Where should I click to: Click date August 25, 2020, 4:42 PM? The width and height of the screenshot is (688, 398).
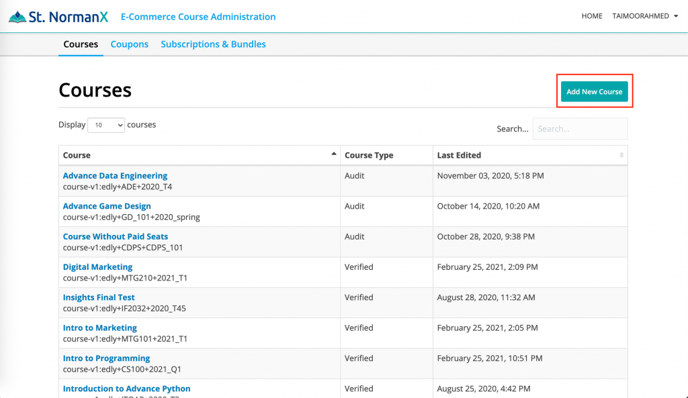(484, 388)
